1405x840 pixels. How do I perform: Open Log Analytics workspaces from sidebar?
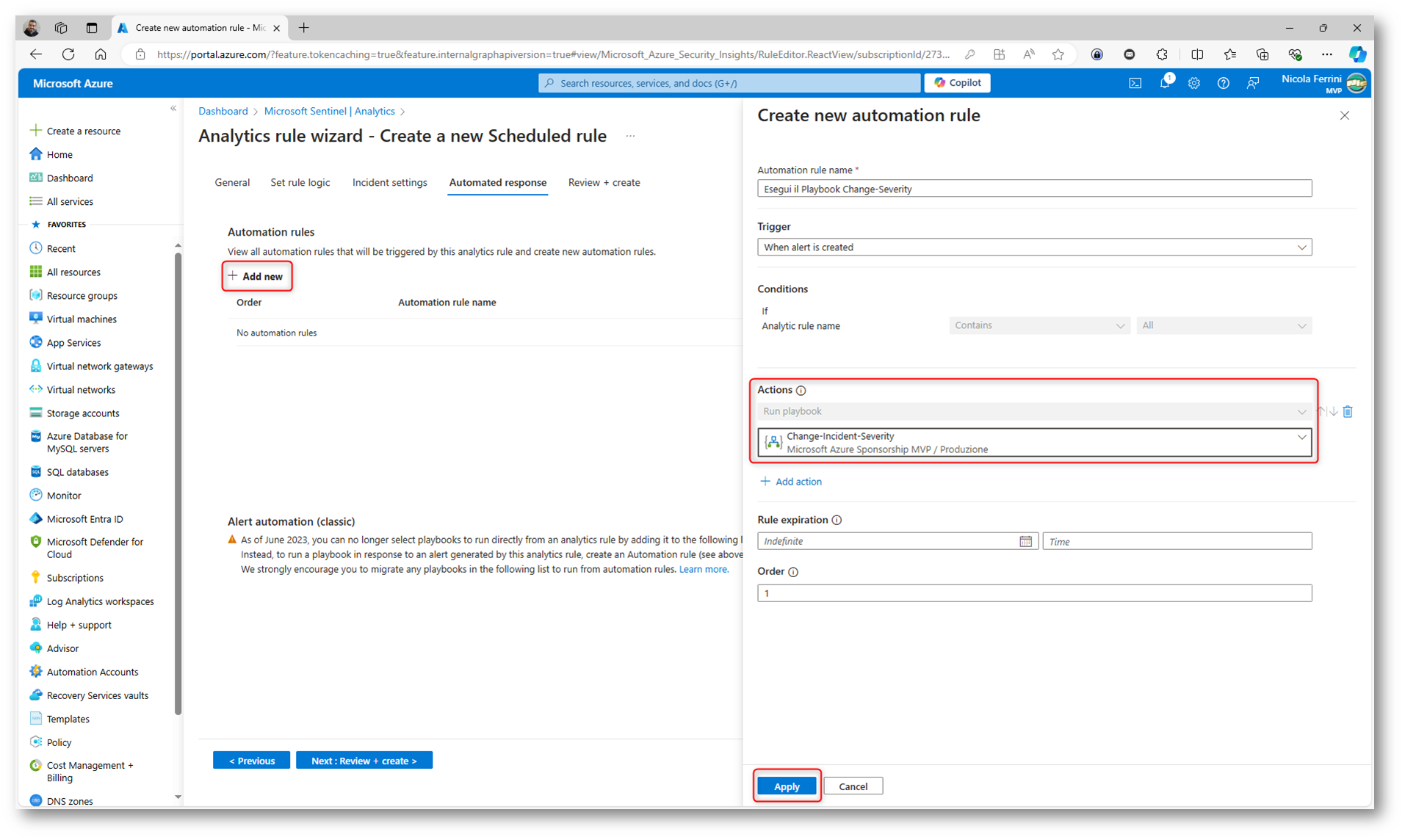click(100, 601)
